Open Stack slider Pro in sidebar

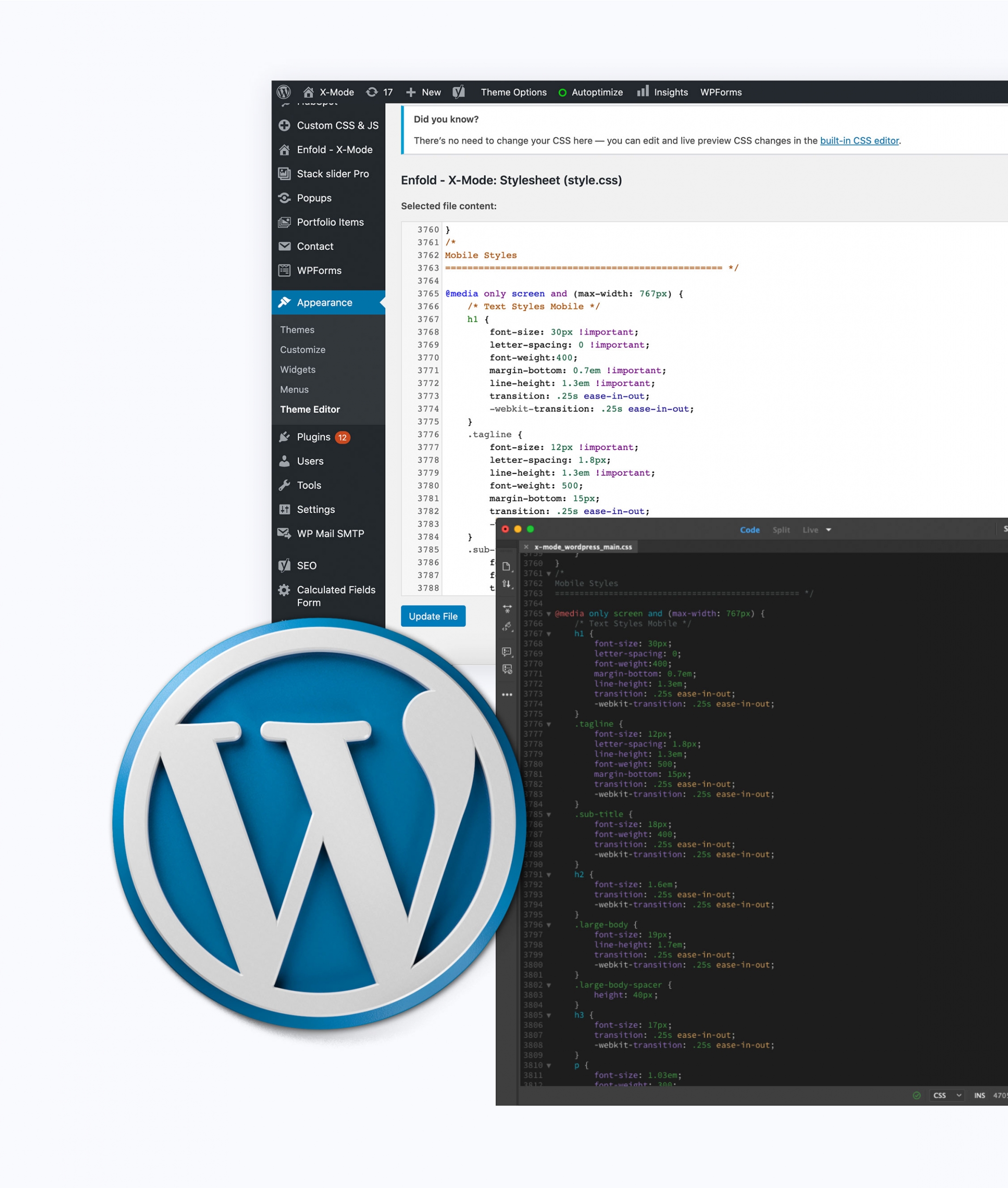click(329, 174)
